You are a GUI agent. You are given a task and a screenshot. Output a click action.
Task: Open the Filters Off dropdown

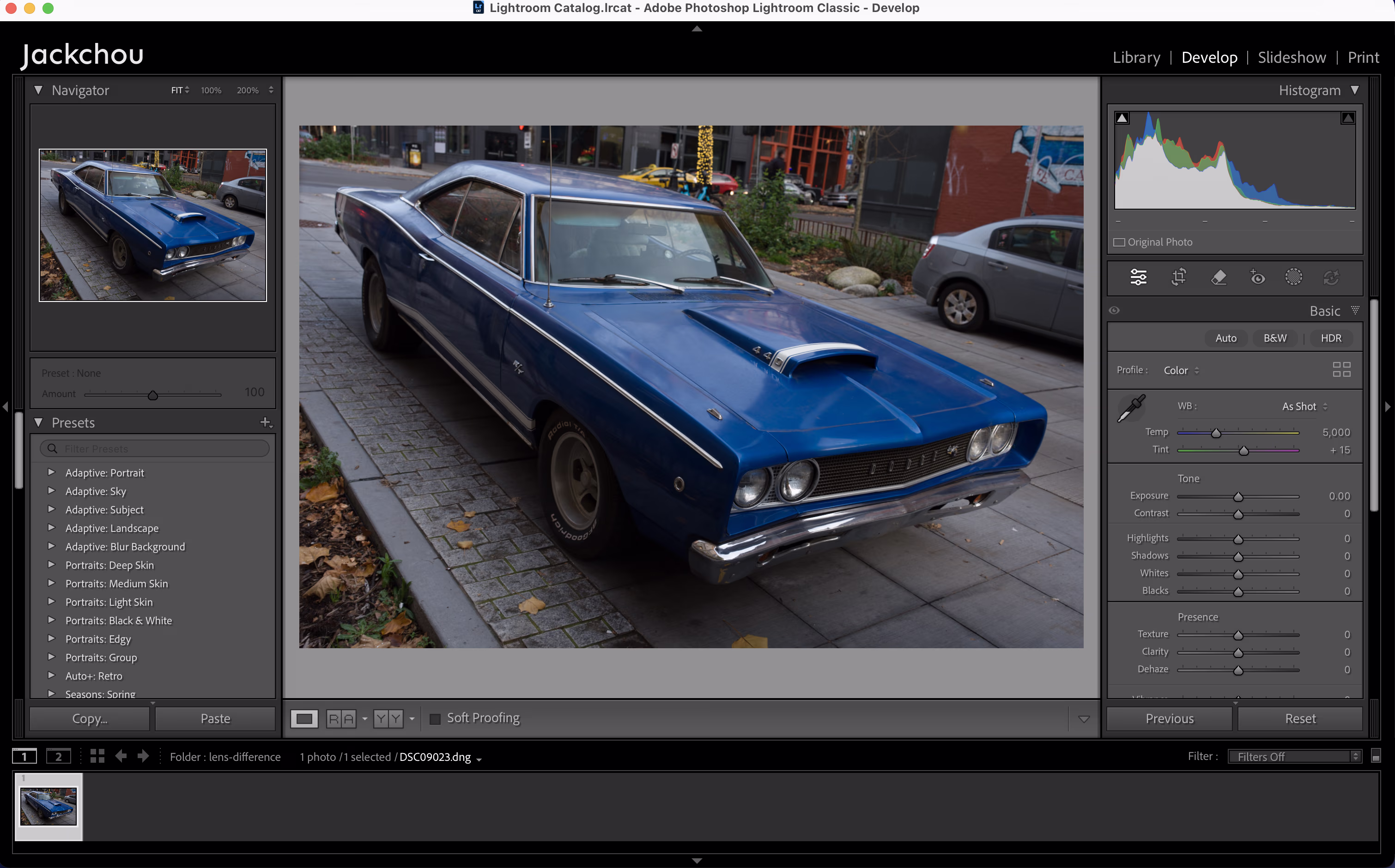coord(1294,757)
